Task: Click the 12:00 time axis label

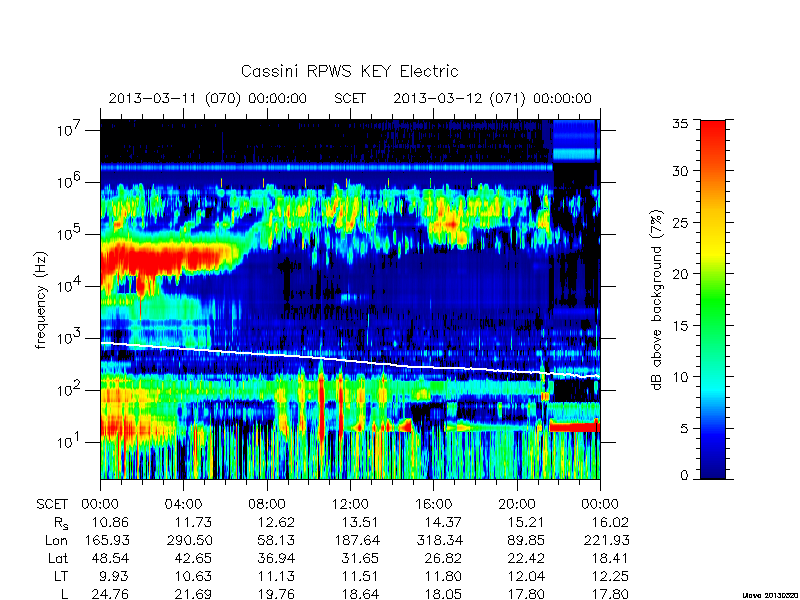Action: 350,505
